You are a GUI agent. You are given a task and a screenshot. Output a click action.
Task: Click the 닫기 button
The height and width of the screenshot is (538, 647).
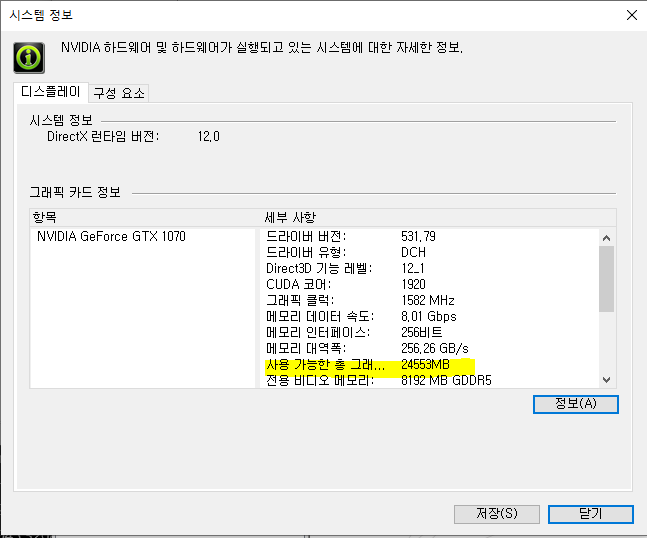[x=590, y=514]
